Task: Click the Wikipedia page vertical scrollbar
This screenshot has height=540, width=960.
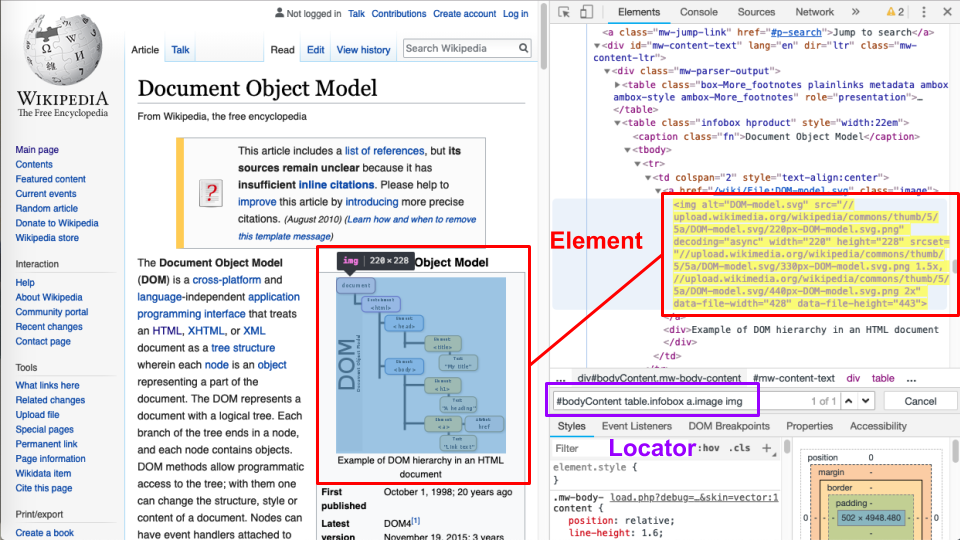Action: (x=543, y=37)
